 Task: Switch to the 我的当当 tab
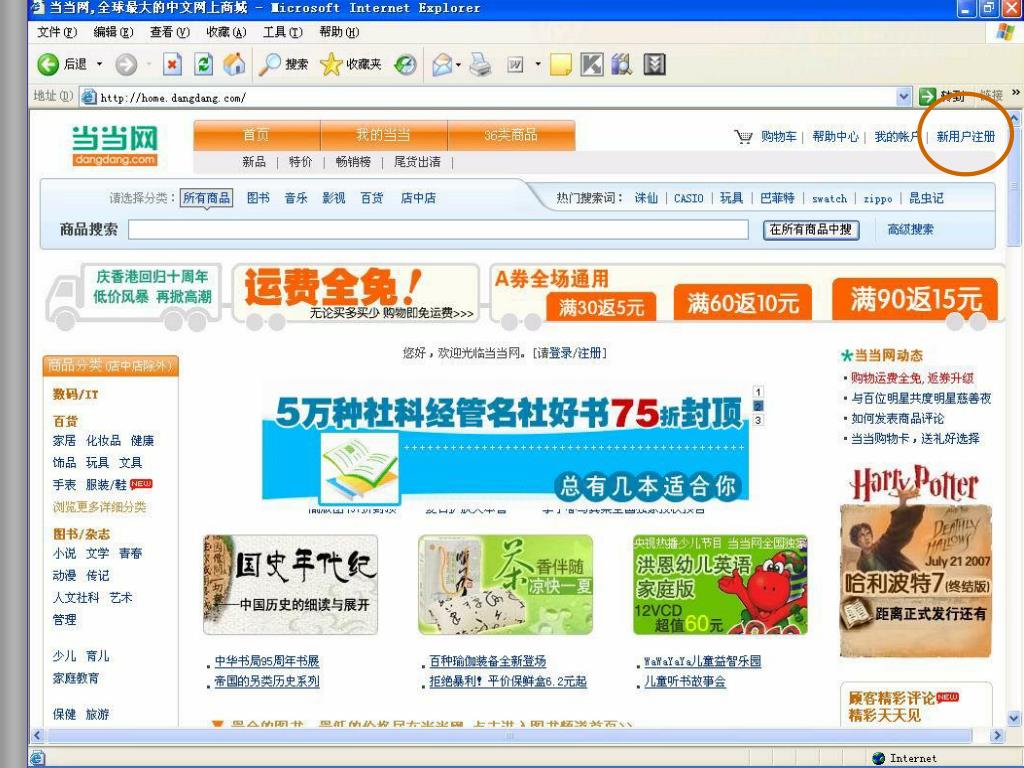[x=383, y=135]
